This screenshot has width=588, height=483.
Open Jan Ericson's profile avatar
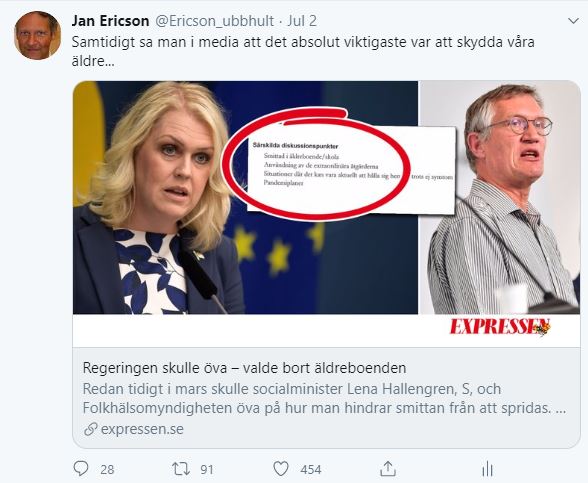pyautogui.click(x=37, y=35)
